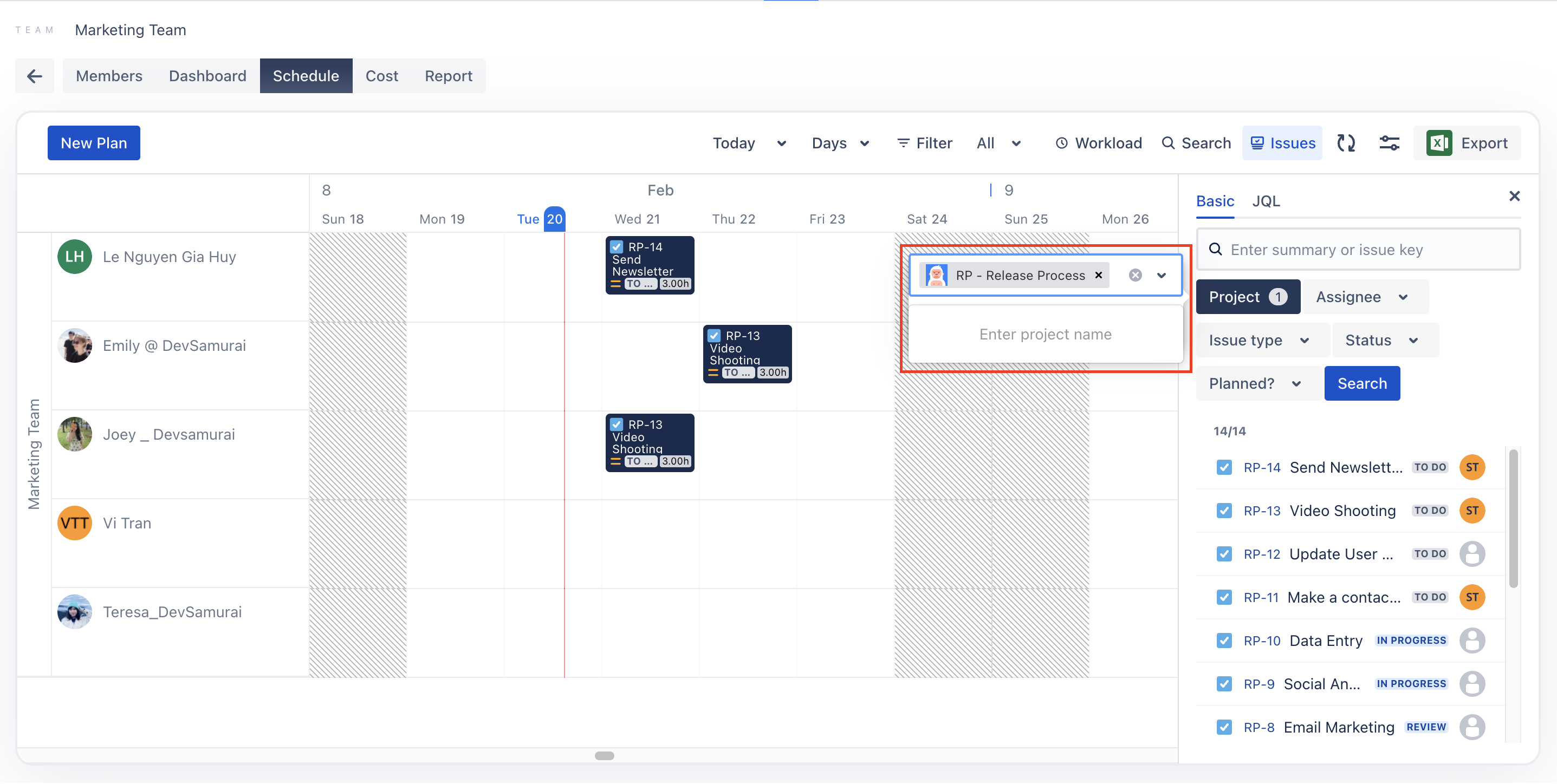Open the Filter option
The height and width of the screenshot is (784, 1557).
coord(925,143)
